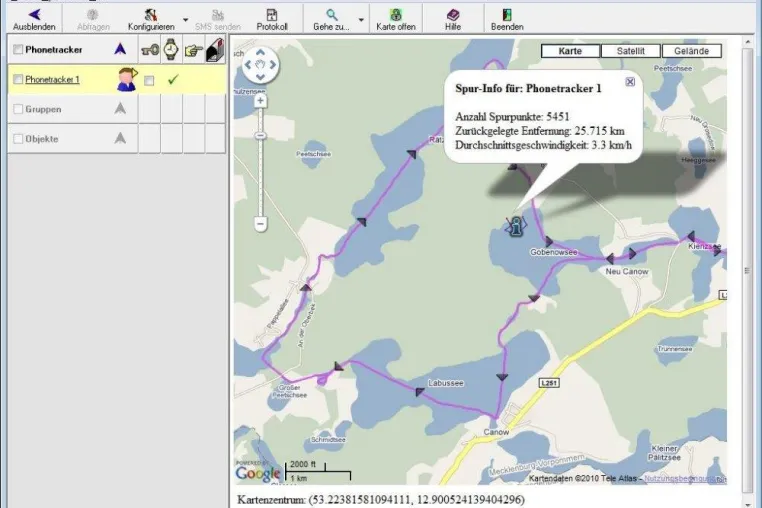Viewport: 762px width, 508px height.
Task: Open the Nutzungsbedingungen link
Action: tap(685, 478)
